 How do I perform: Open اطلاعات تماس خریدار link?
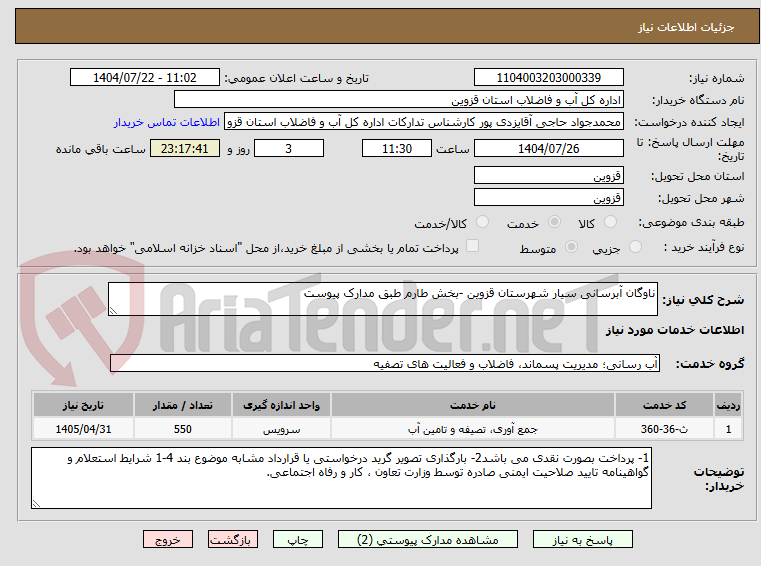coord(167,122)
